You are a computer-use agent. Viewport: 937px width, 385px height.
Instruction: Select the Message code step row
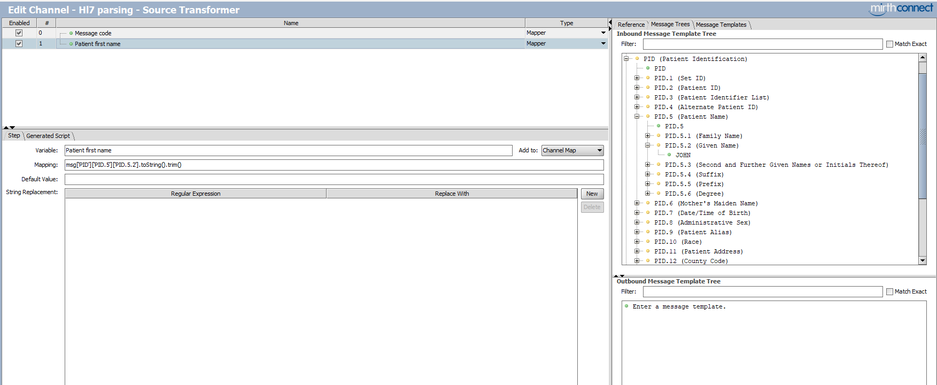[305, 33]
